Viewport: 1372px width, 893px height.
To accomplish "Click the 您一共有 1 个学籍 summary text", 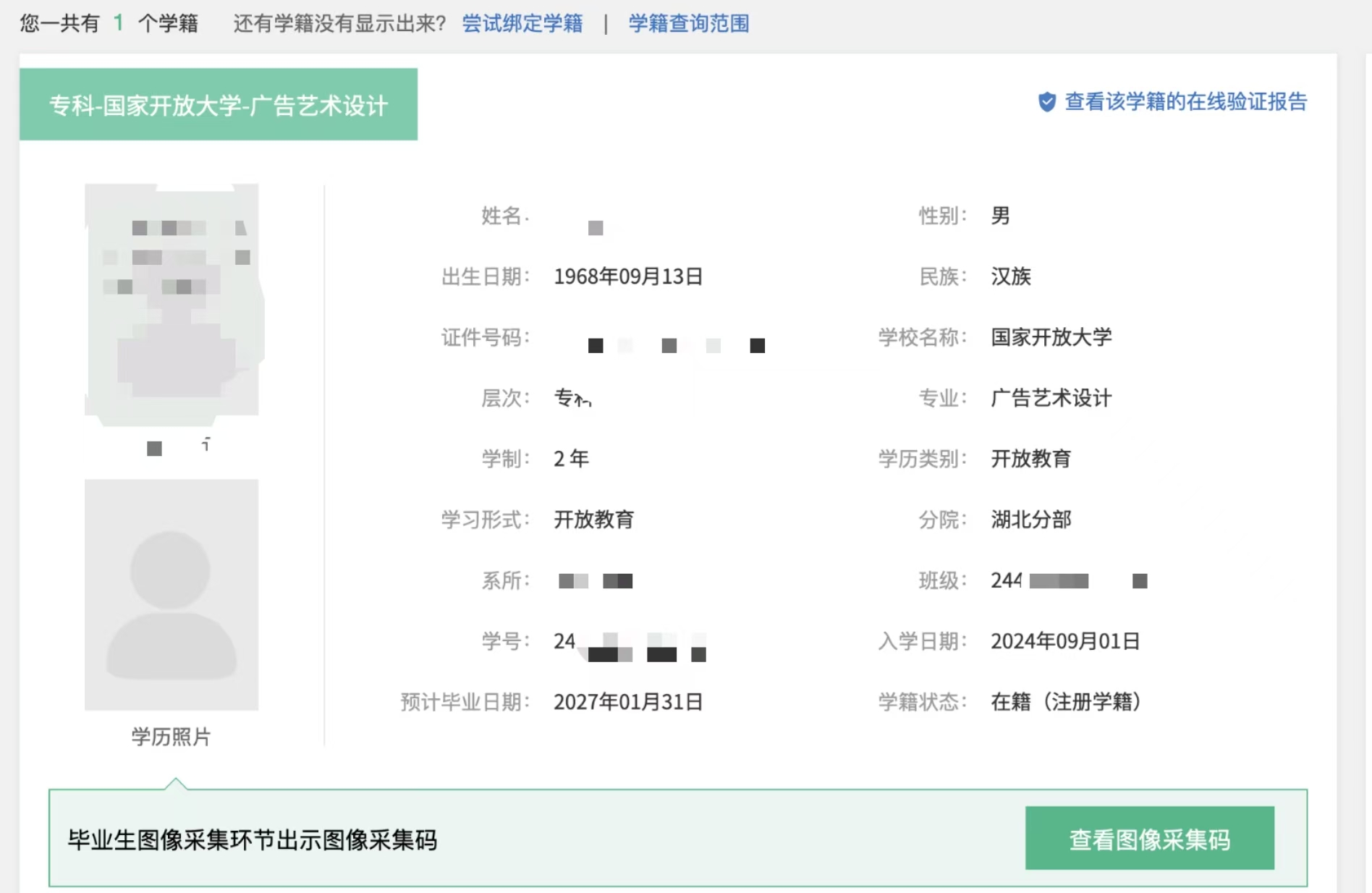I will point(109,24).
